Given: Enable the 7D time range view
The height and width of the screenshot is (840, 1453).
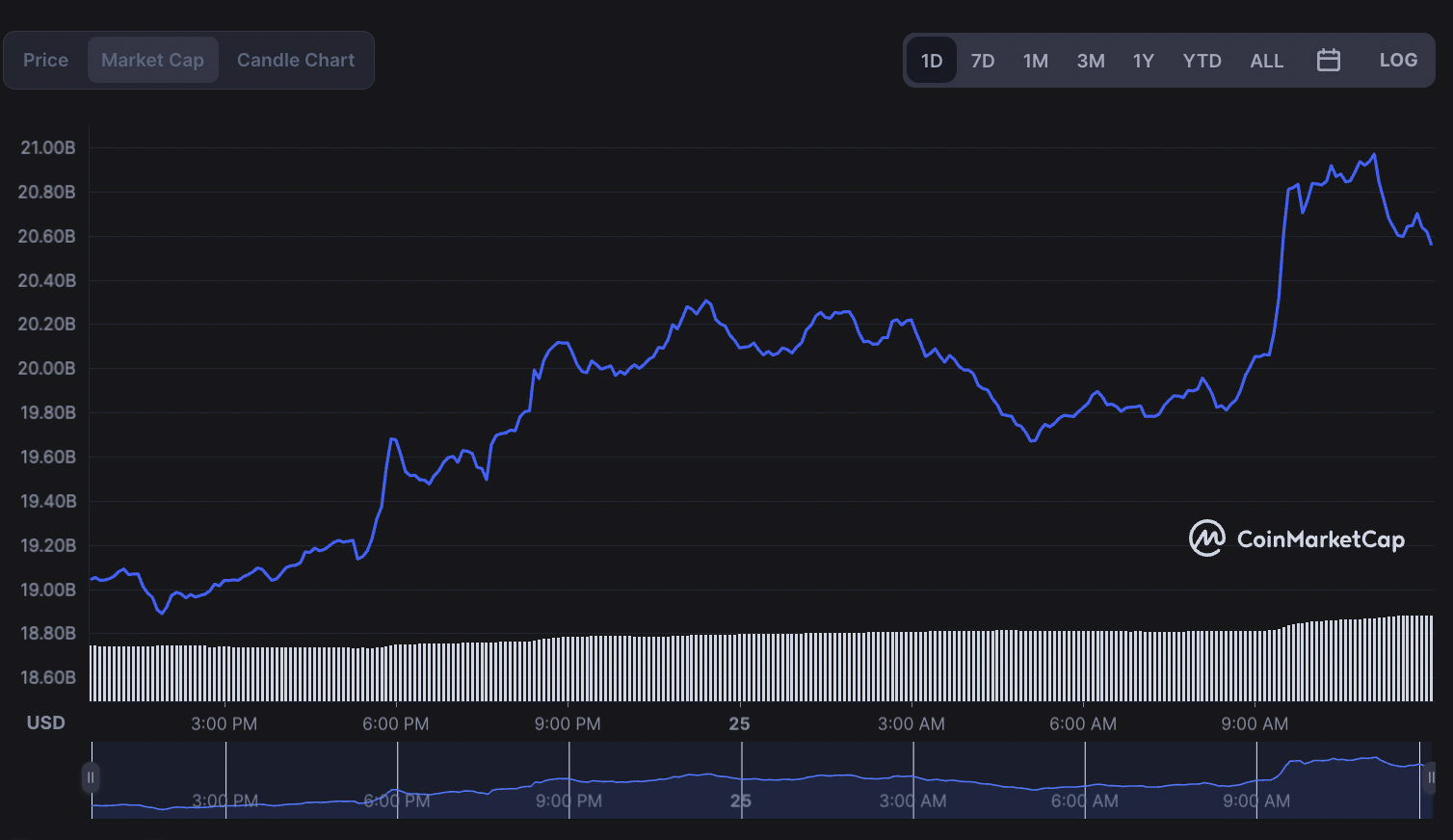Looking at the screenshot, I should 983,60.
